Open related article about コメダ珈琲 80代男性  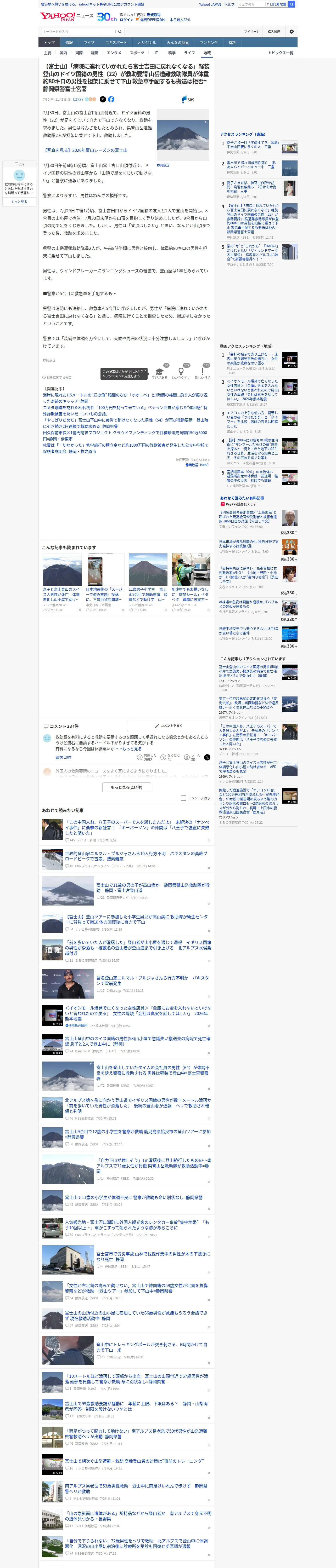pos(125,410)
